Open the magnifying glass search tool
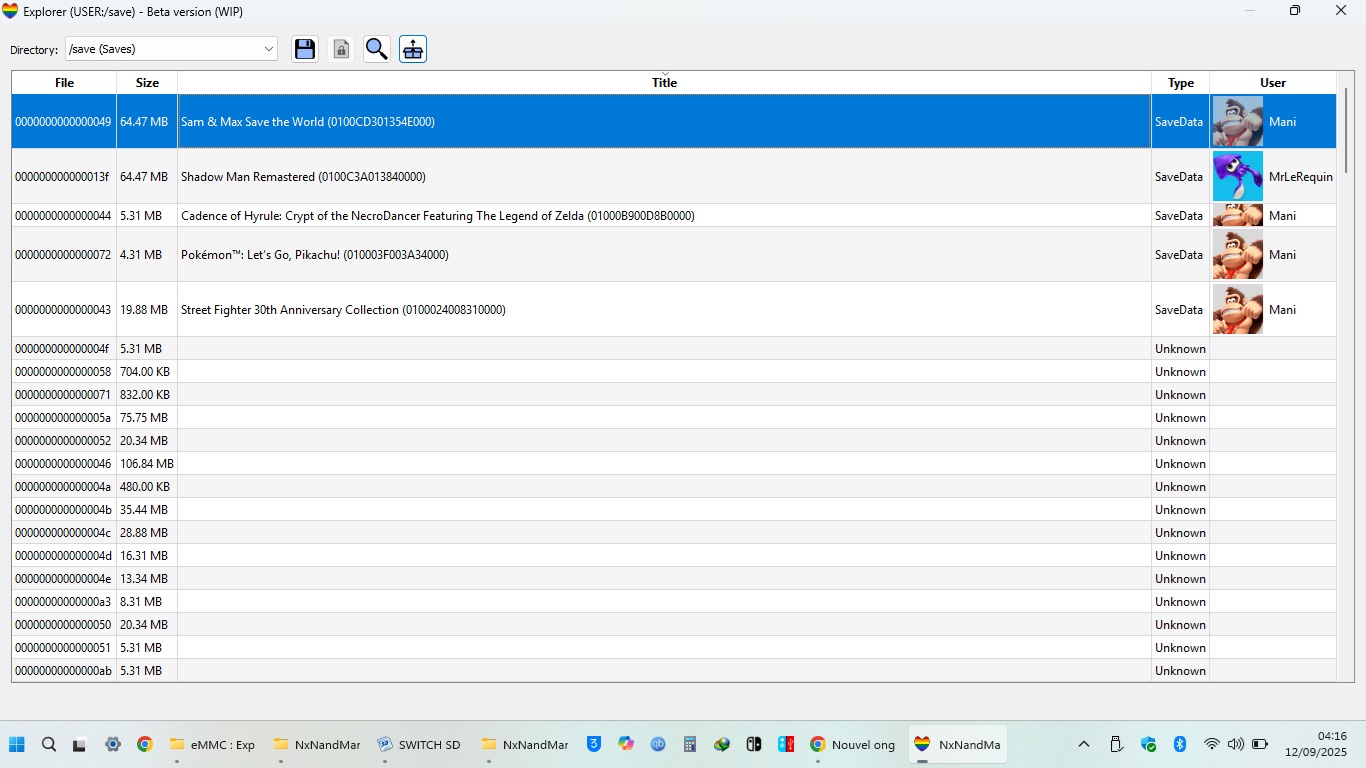Viewport: 1366px width, 768px height. point(377,49)
